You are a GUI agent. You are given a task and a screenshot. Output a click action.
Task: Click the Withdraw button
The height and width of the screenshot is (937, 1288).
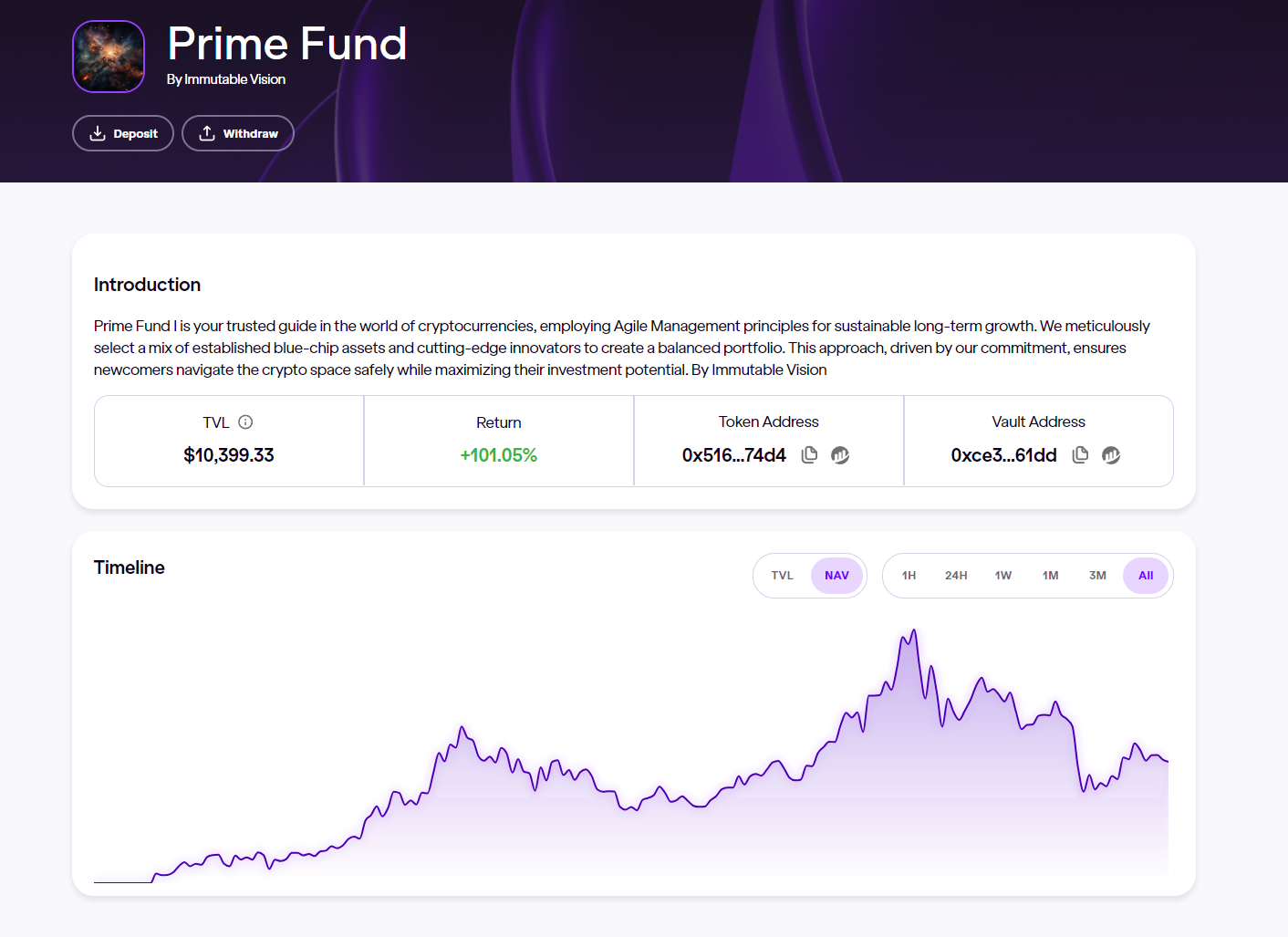tap(238, 133)
